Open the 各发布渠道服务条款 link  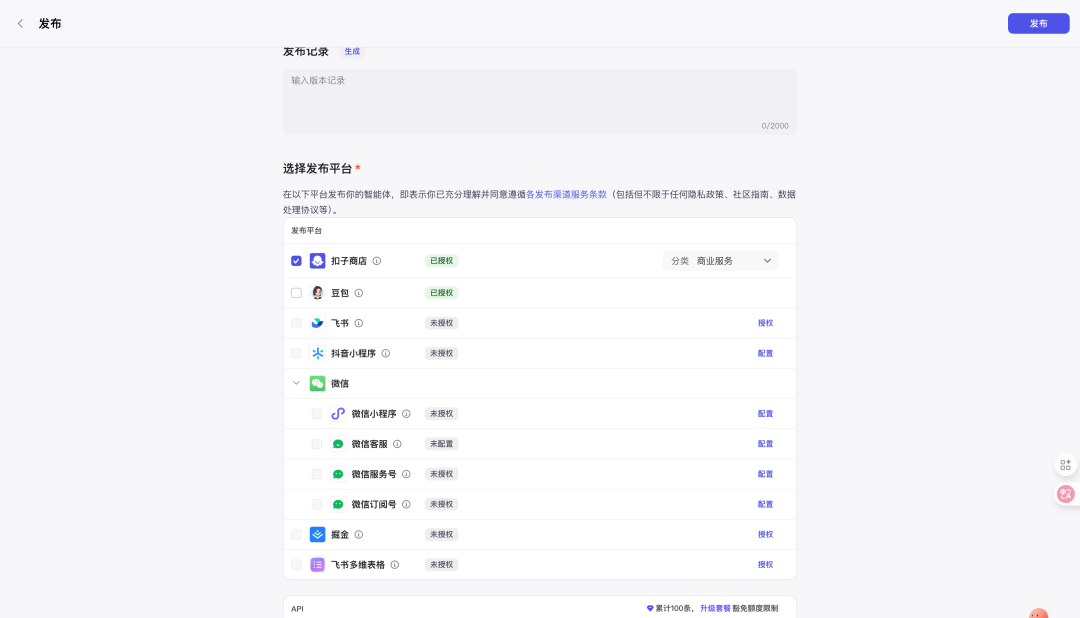(566, 195)
